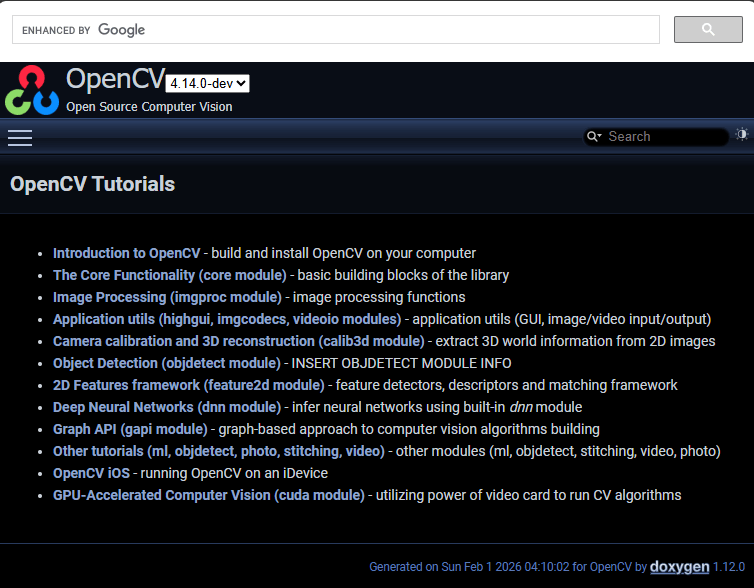This screenshot has height=588, width=754.
Task: Open Graph API (gapi module) link
Action: coord(130,429)
